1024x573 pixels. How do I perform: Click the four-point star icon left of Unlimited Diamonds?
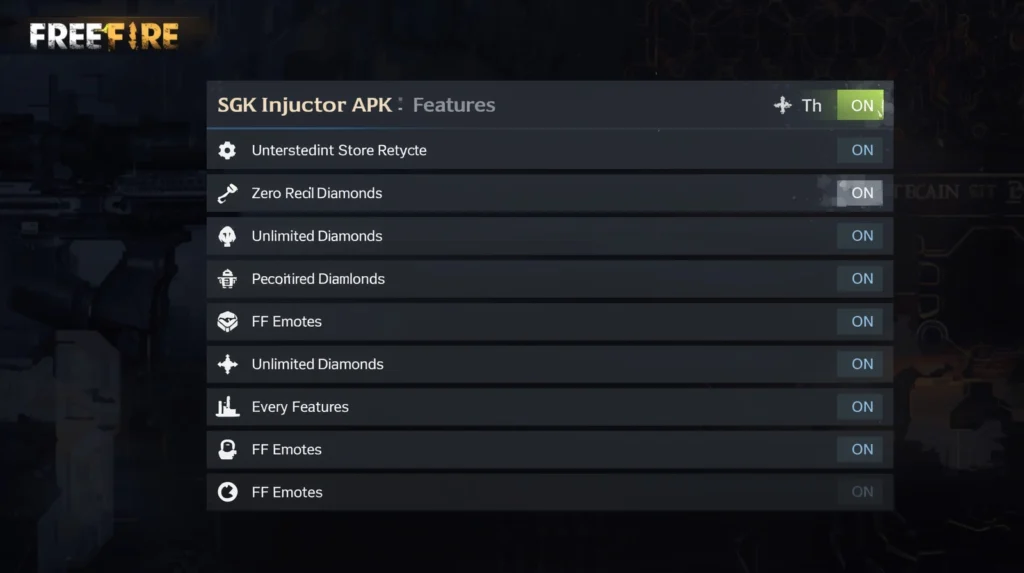(227, 365)
